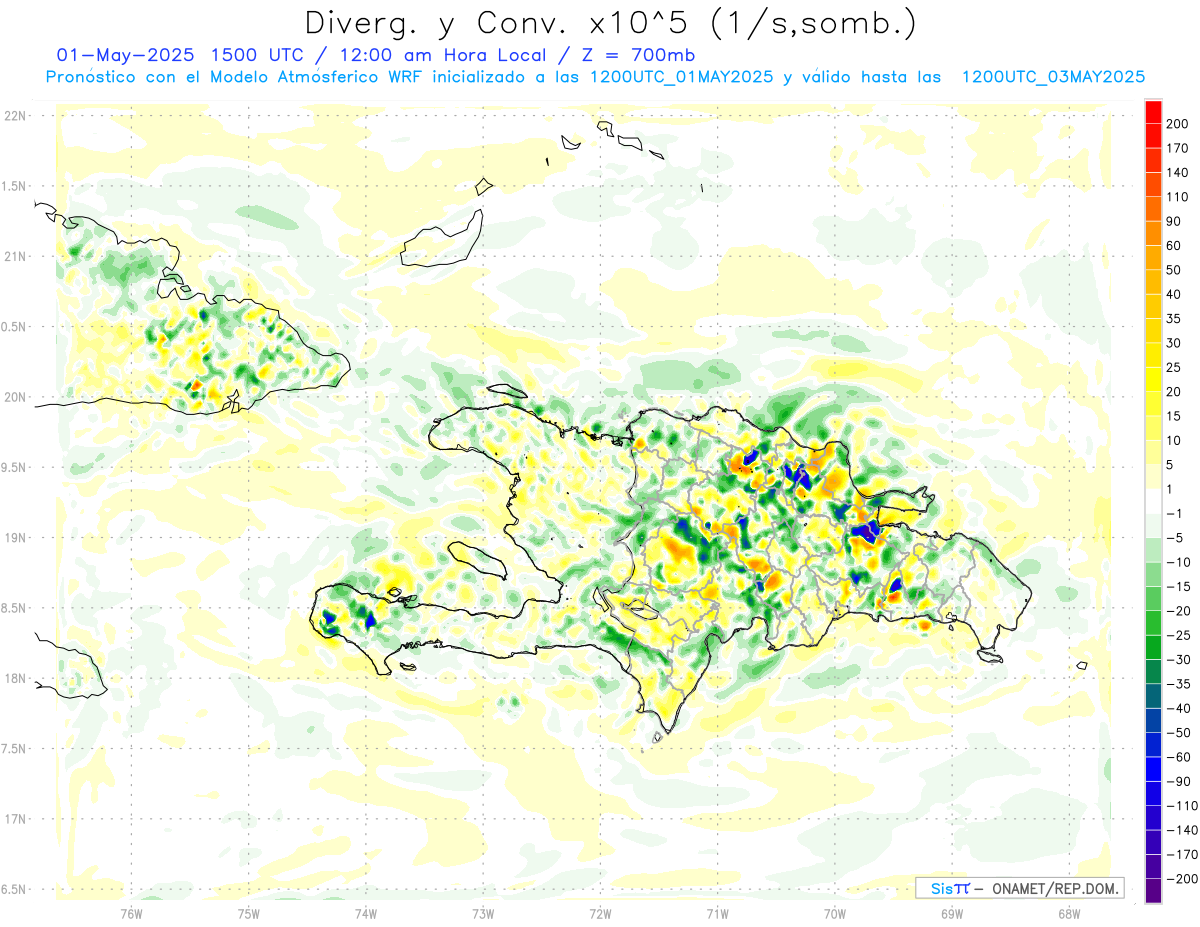Click the positive '25' colorbar value
The height and width of the screenshot is (927, 1200).
coord(1174,368)
